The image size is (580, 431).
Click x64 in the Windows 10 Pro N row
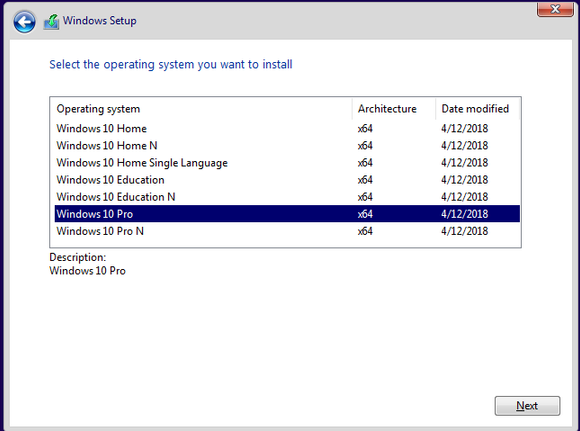click(365, 231)
